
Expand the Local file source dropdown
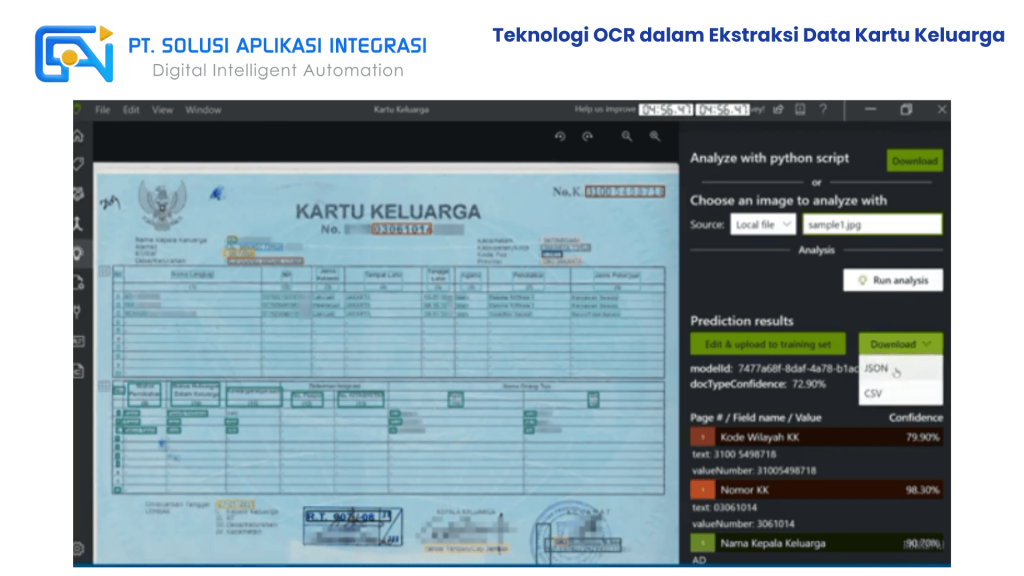(762, 225)
